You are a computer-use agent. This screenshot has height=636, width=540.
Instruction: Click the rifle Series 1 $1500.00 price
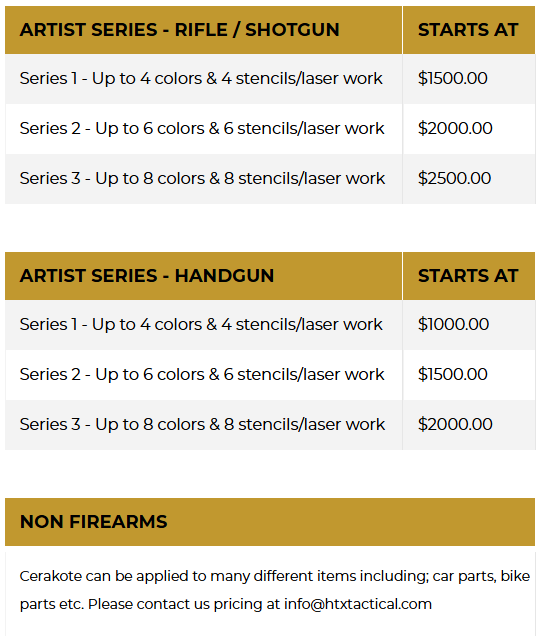click(x=452, y=78)
